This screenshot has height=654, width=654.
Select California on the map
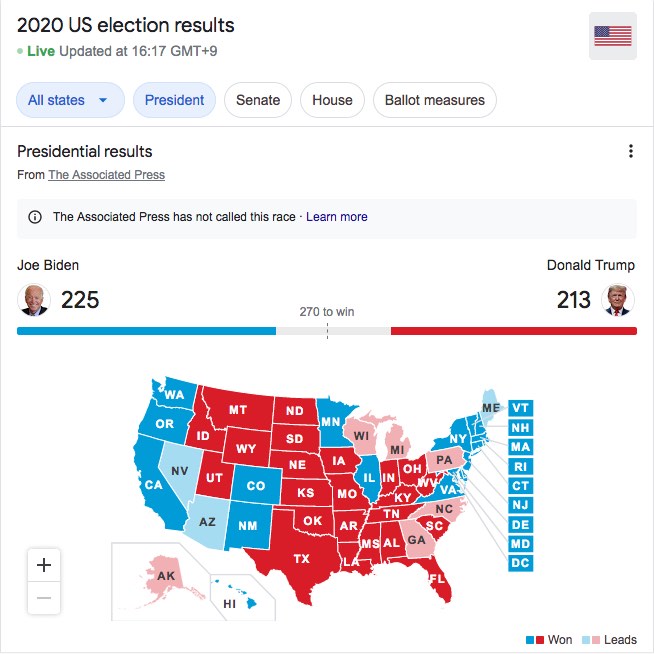coord(155,484)
